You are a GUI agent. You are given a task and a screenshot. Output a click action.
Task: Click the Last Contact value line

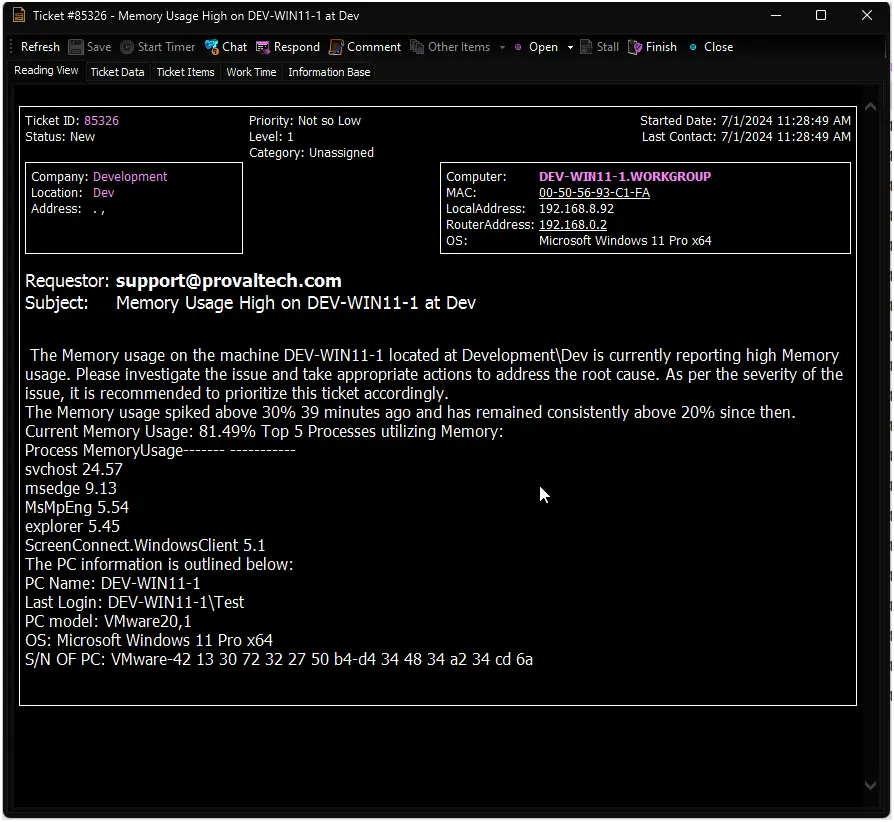tap(746, 137)
